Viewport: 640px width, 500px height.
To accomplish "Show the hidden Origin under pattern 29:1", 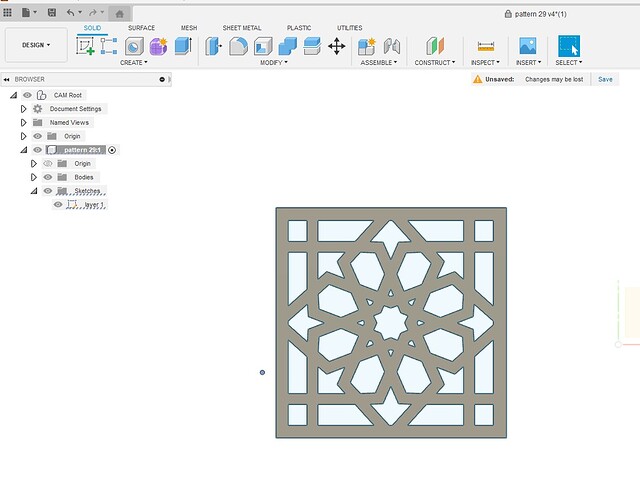I will tap(48, 163).
